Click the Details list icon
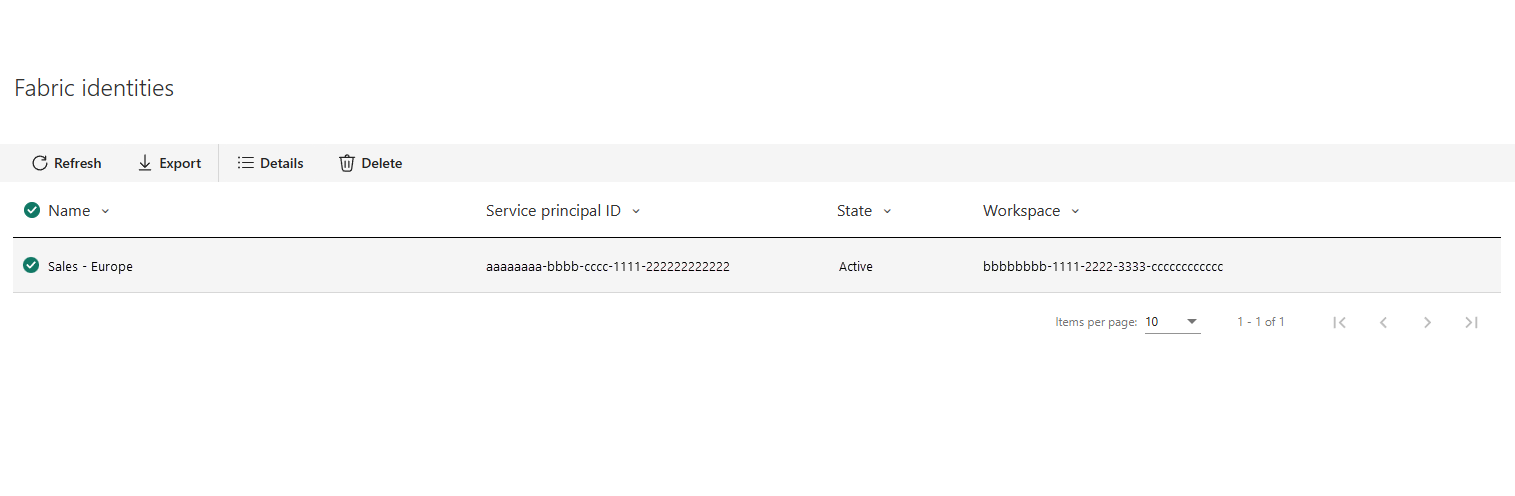 (246, 163)
